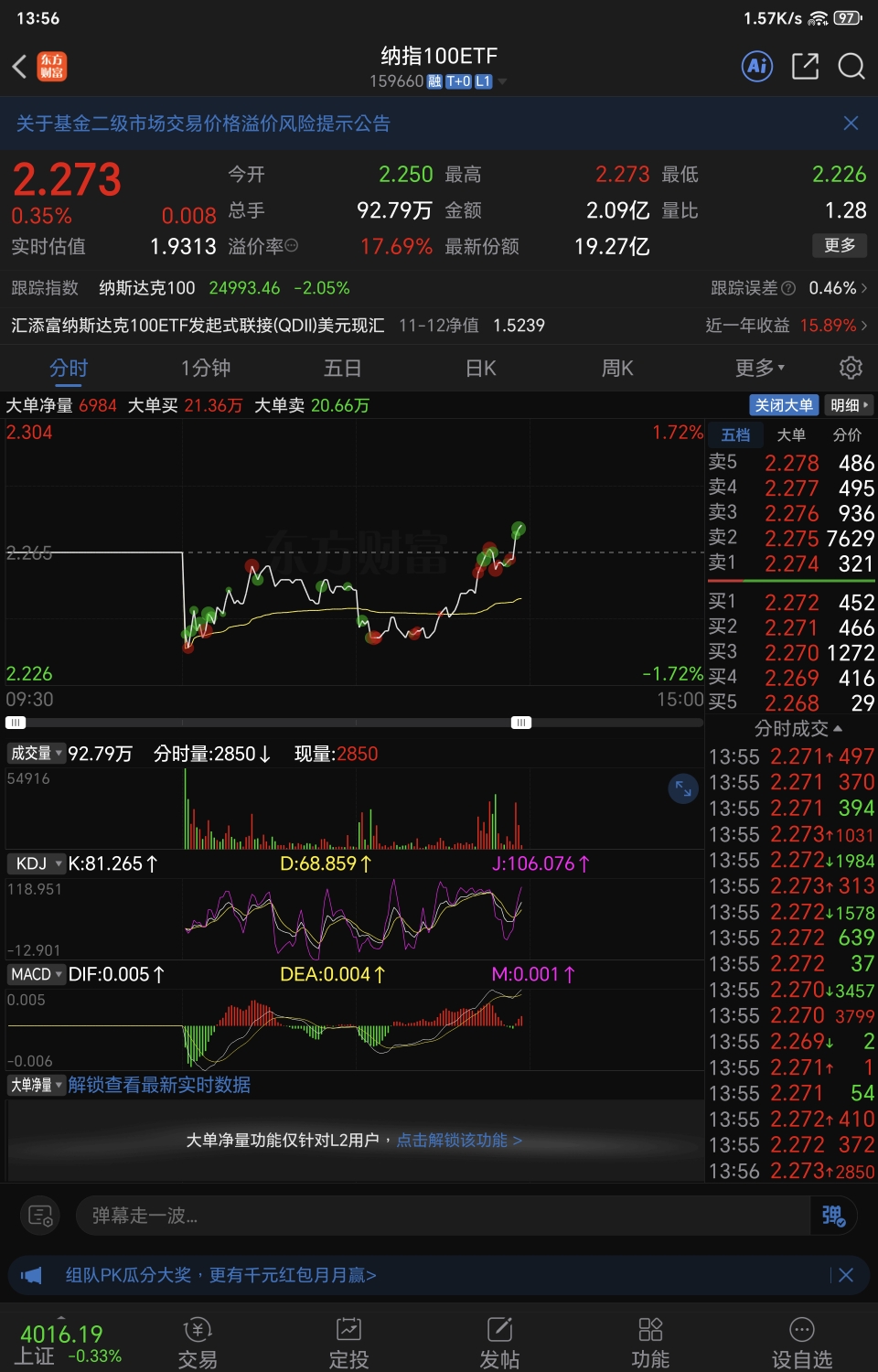Tap 点击解锁该功能 link
The image size is (878, 1372).
click(459, 1141)
